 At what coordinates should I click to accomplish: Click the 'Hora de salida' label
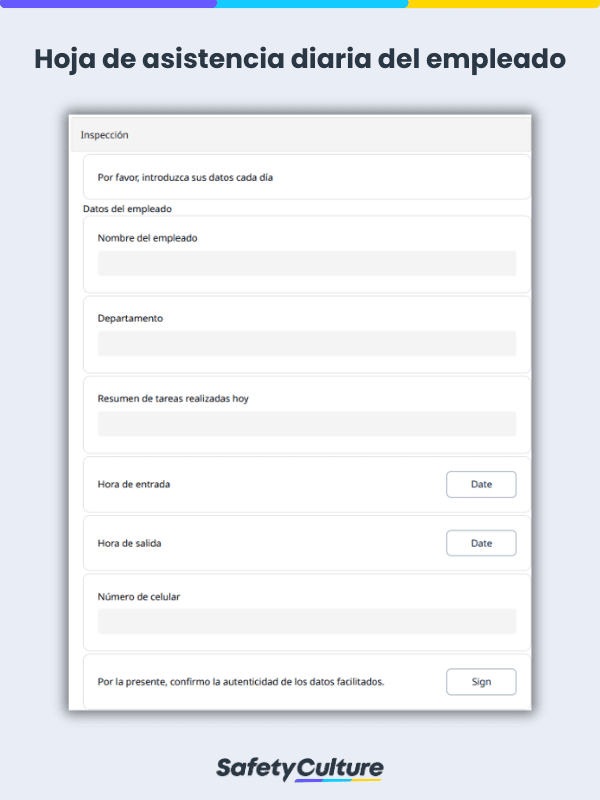pyautogui.click(x=129, y=543)
